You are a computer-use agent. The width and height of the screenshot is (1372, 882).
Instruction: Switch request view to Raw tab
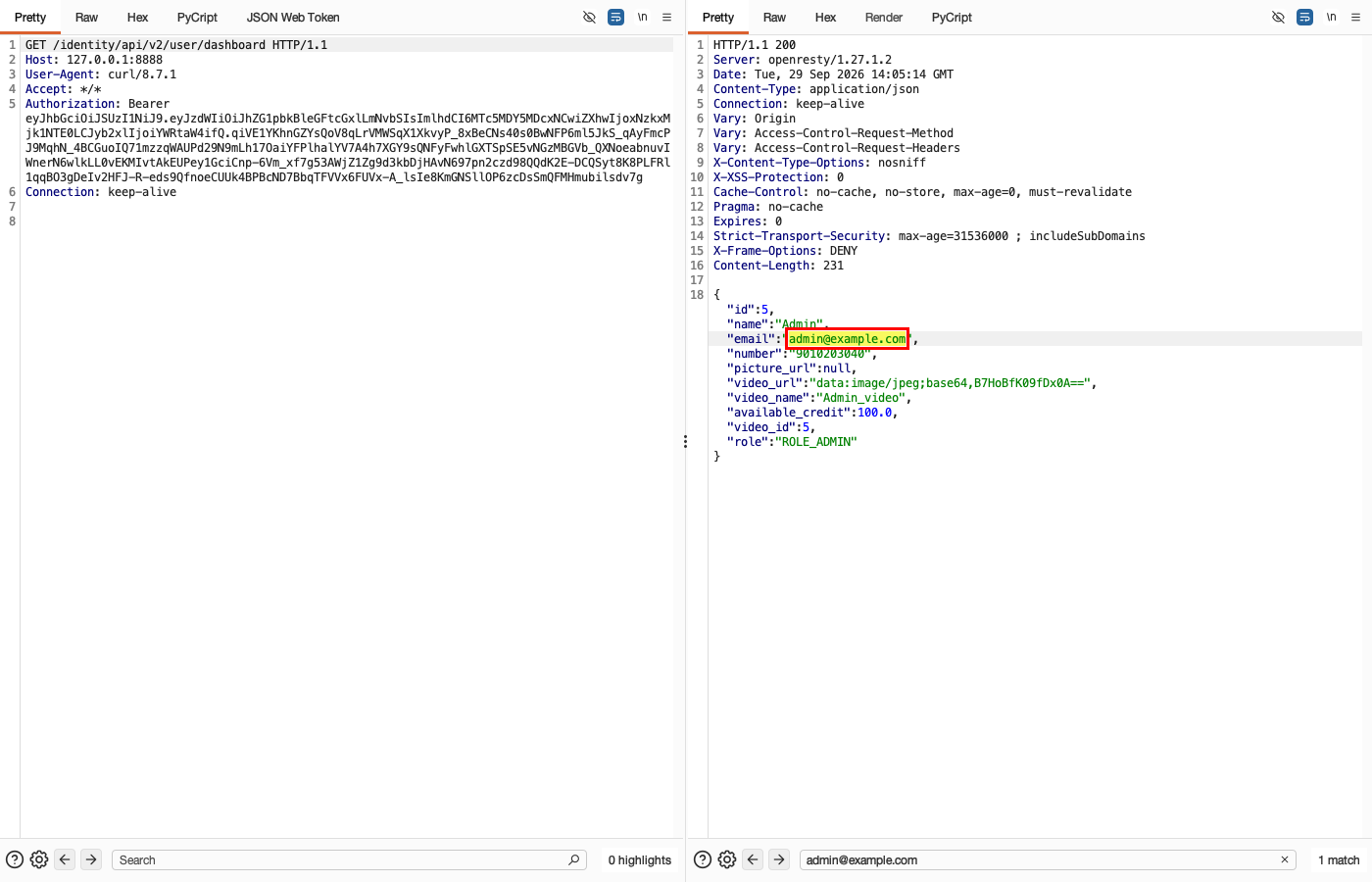pos(86,18)
